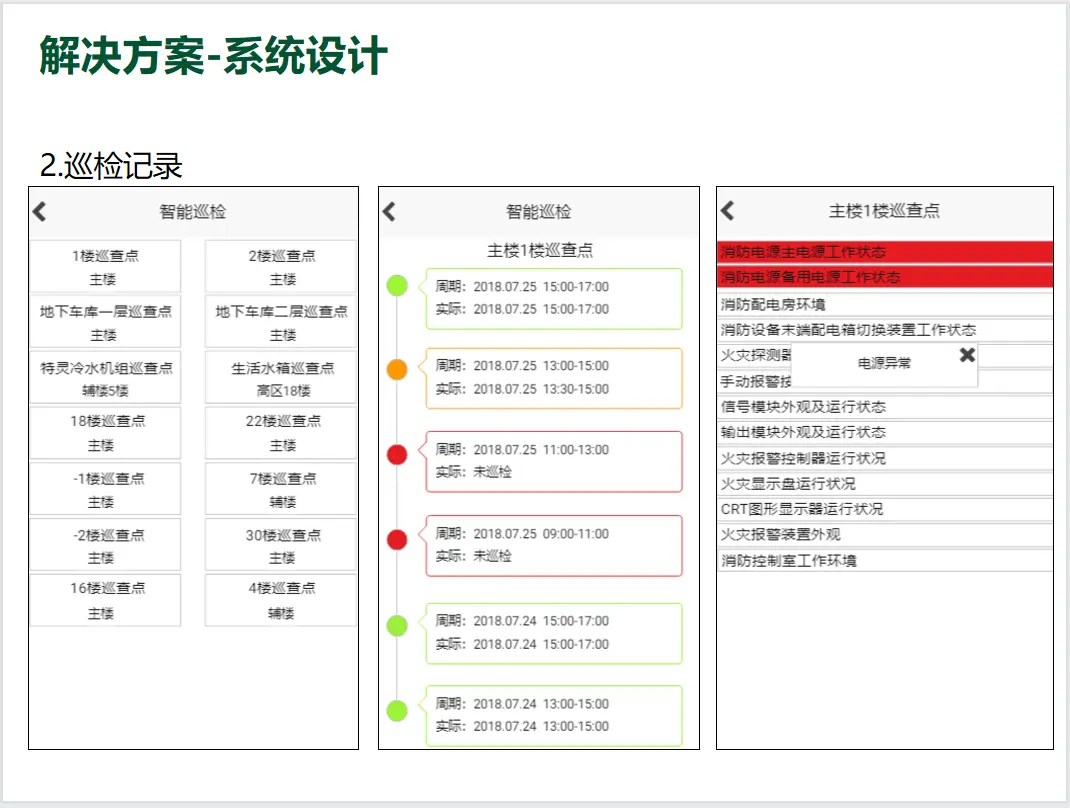Click the 消防设备末端配电箱切换装置工作状态 row
1070x808 pixels.
click(885, 330)
